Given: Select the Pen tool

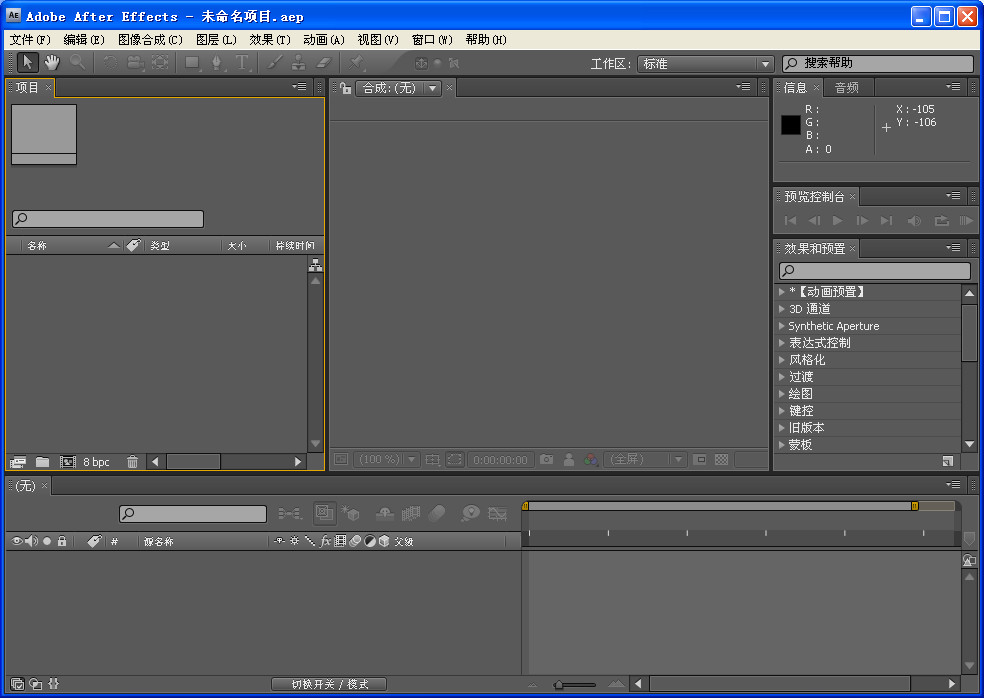Looking at the screenshot, I should 217,63.
